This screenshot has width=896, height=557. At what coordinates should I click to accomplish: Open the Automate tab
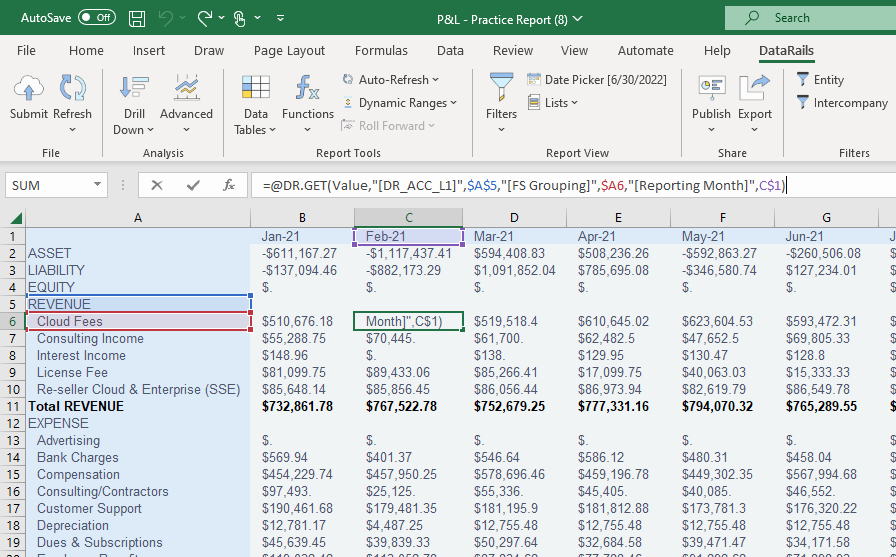point(646,50)
